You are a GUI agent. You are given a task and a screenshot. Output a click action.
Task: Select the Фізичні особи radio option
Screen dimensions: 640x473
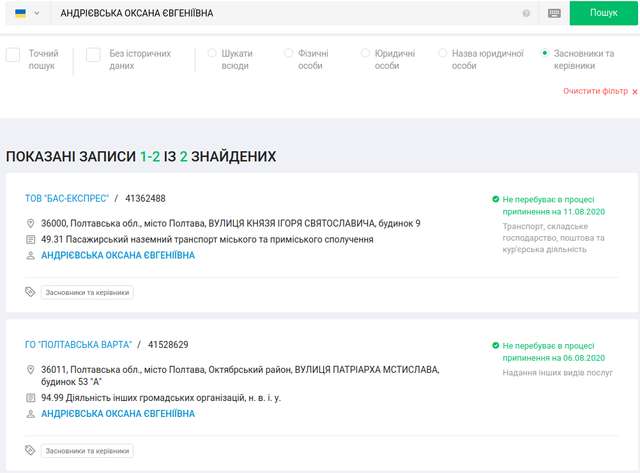click(x=289, y=53)
